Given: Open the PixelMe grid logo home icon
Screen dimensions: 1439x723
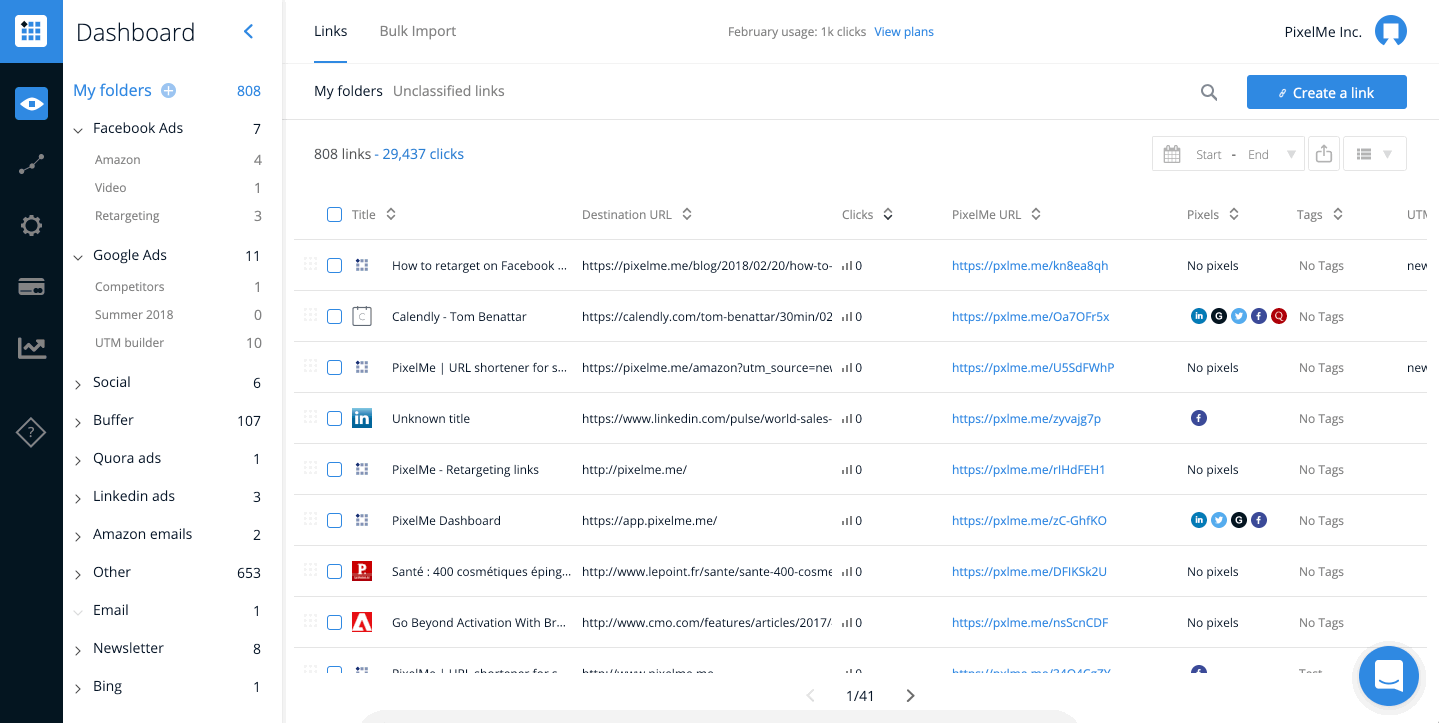Looking at the screenshot, I should [31, 31].
